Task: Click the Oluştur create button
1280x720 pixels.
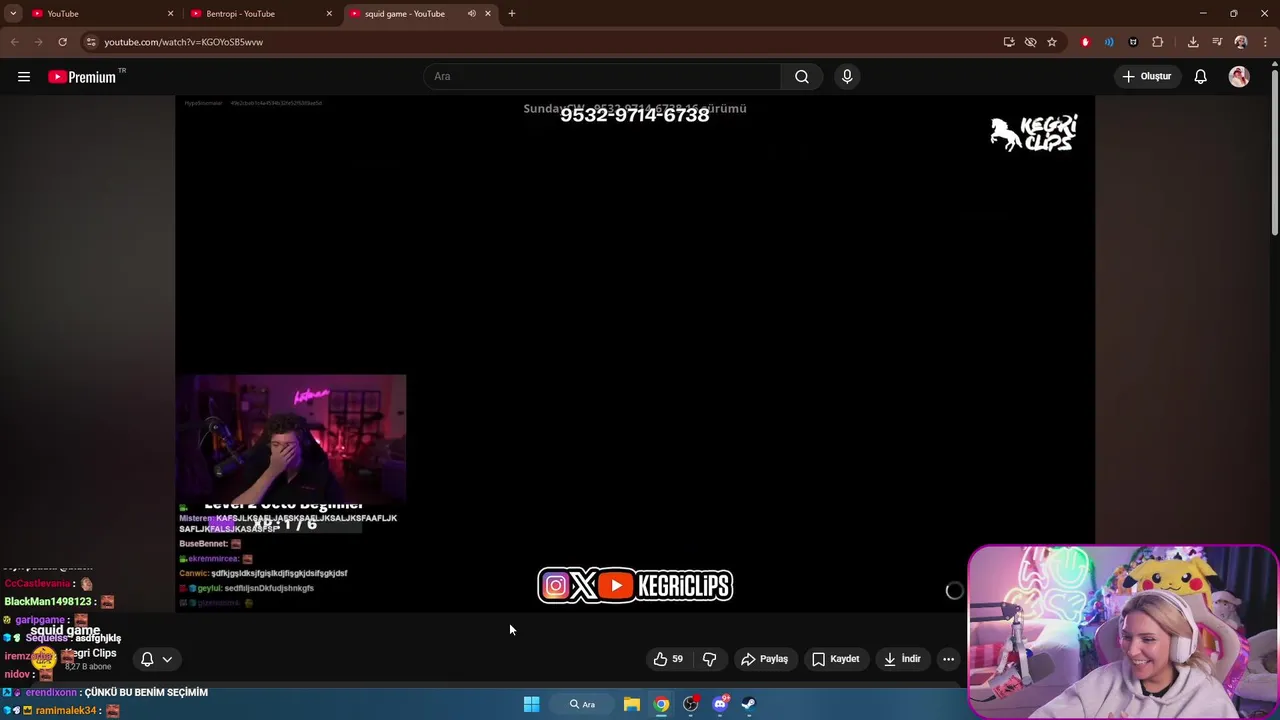Action: tap(1146, 77)
